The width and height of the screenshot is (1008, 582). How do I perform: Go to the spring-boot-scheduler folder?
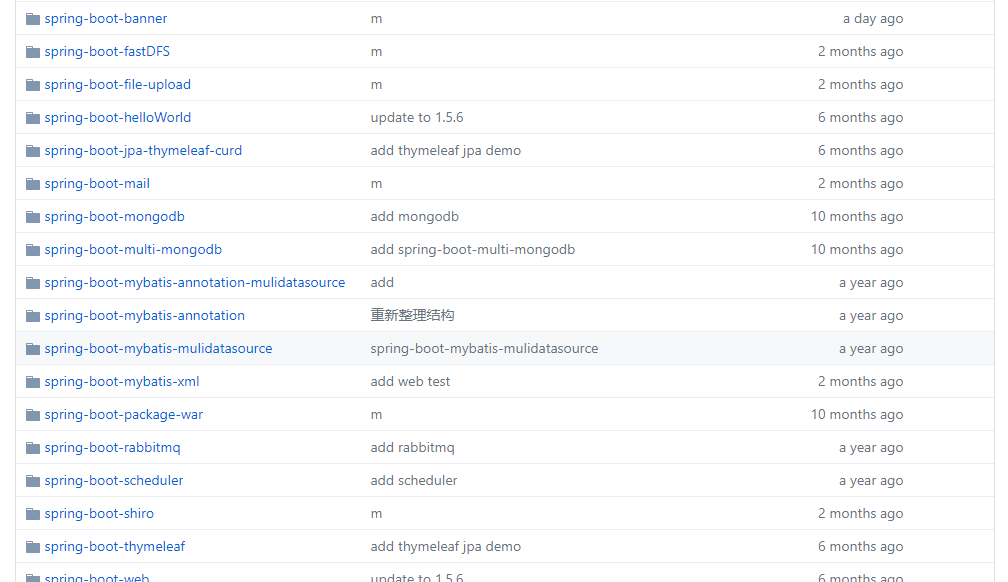(114, 480)
